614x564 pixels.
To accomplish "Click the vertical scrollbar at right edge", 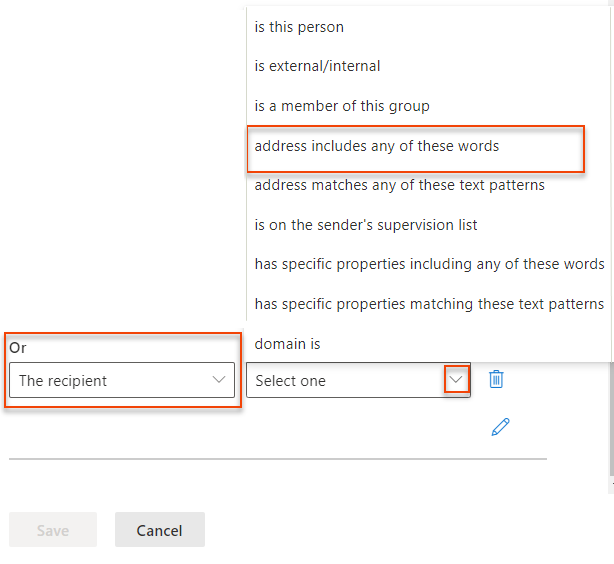I will tap(610, 420).
